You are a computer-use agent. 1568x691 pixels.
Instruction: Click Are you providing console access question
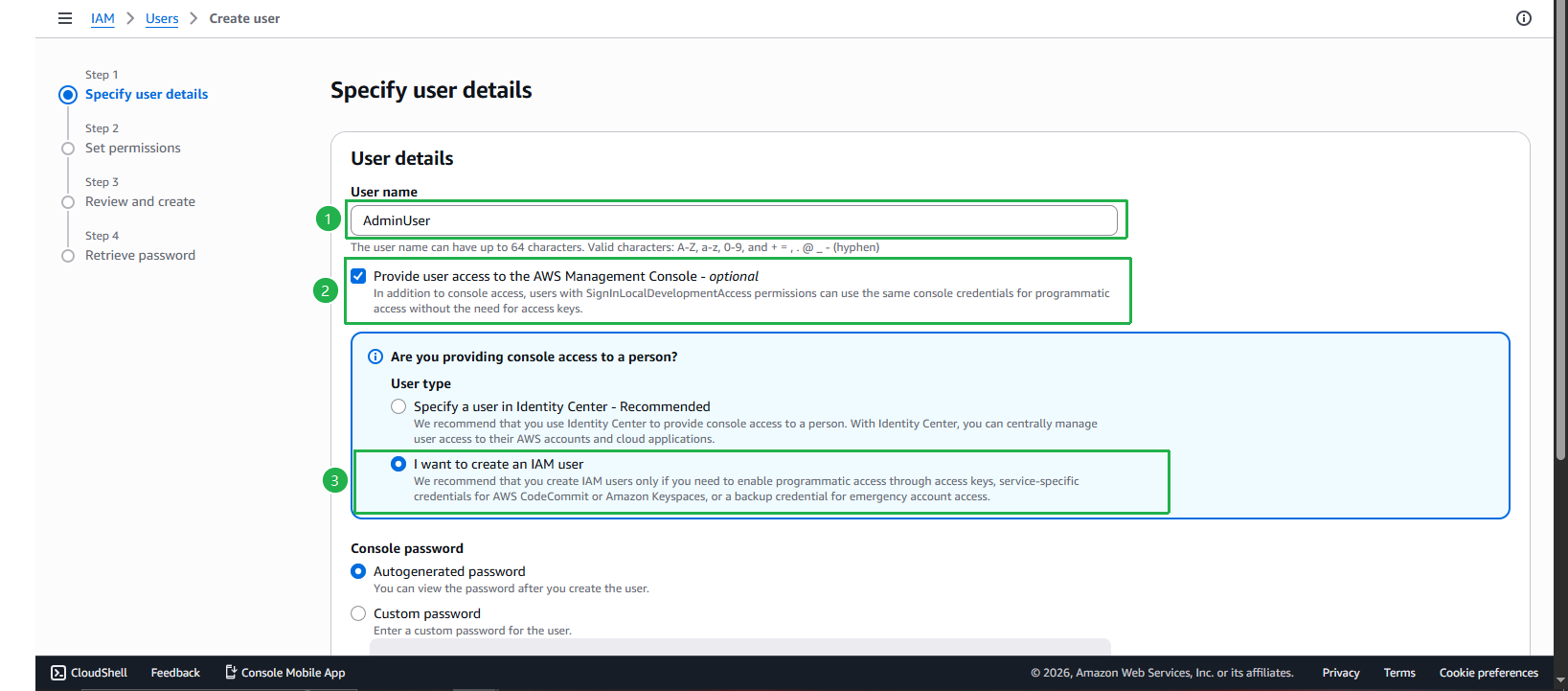[534, 357]
